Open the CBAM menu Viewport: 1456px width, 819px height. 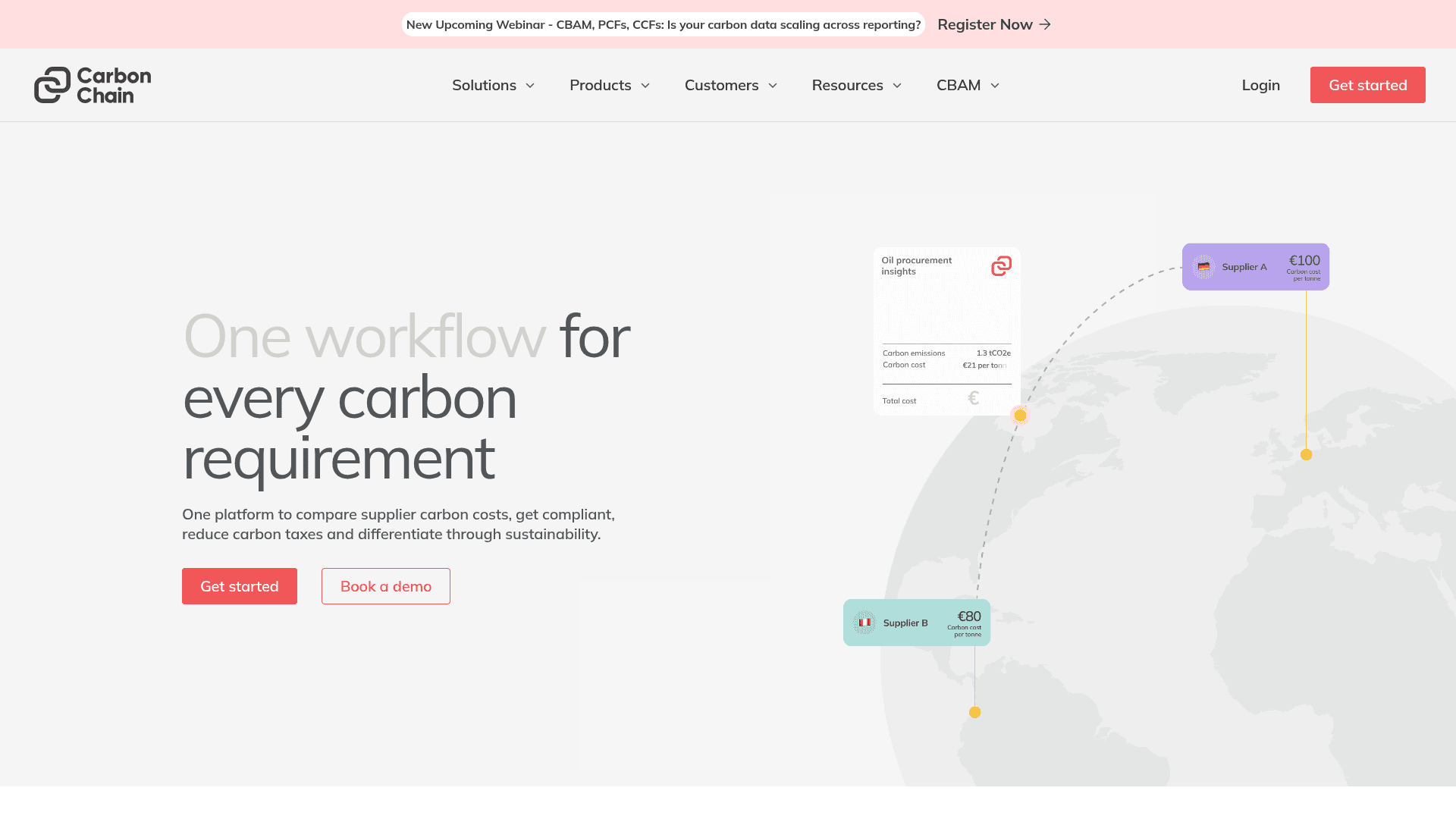[x=968, y=85]
